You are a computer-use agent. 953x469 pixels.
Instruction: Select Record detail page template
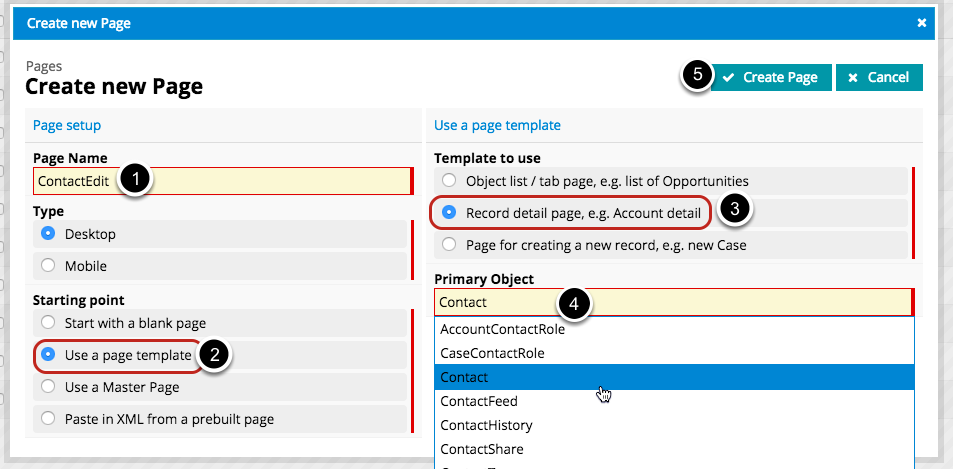point(449,212)
